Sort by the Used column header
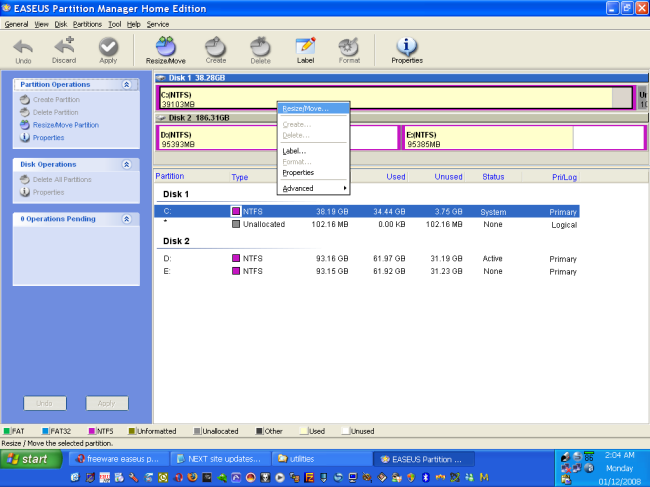The image size is (650, 487). pos(395,177)
